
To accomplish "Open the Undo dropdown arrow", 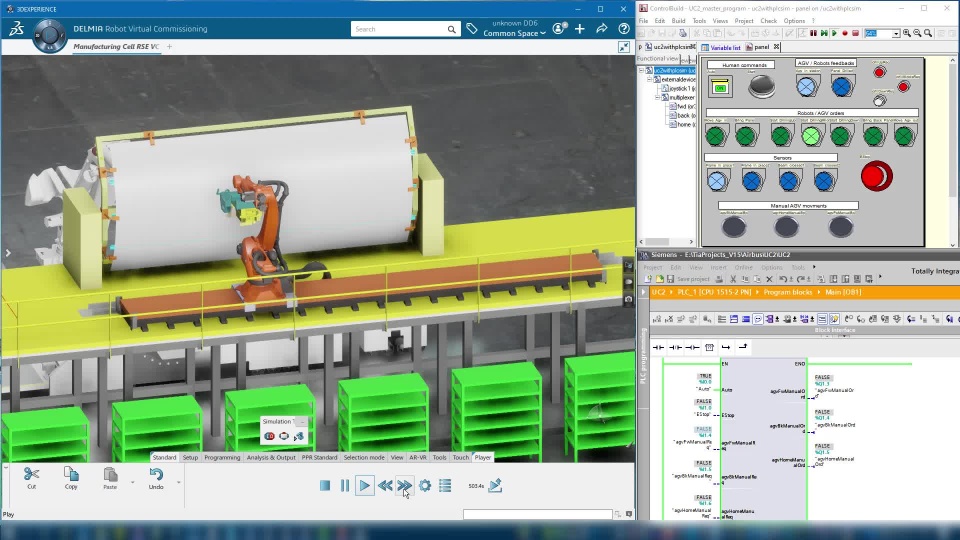I will point(178,482).
